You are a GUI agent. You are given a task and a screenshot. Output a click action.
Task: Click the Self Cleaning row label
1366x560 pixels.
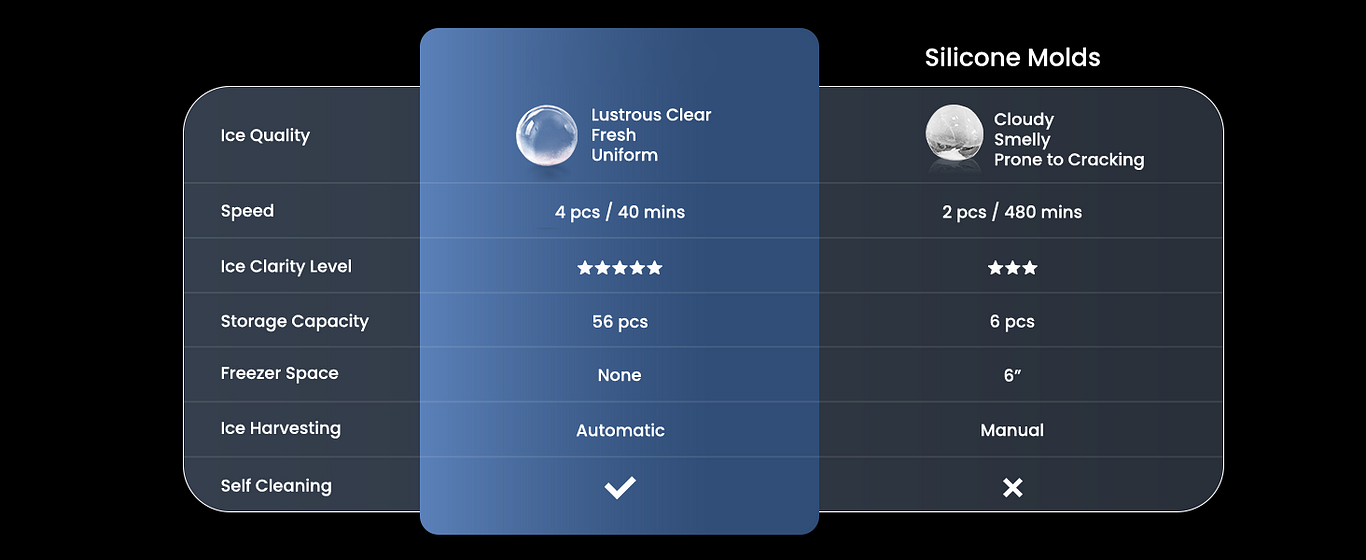(276, 486)
